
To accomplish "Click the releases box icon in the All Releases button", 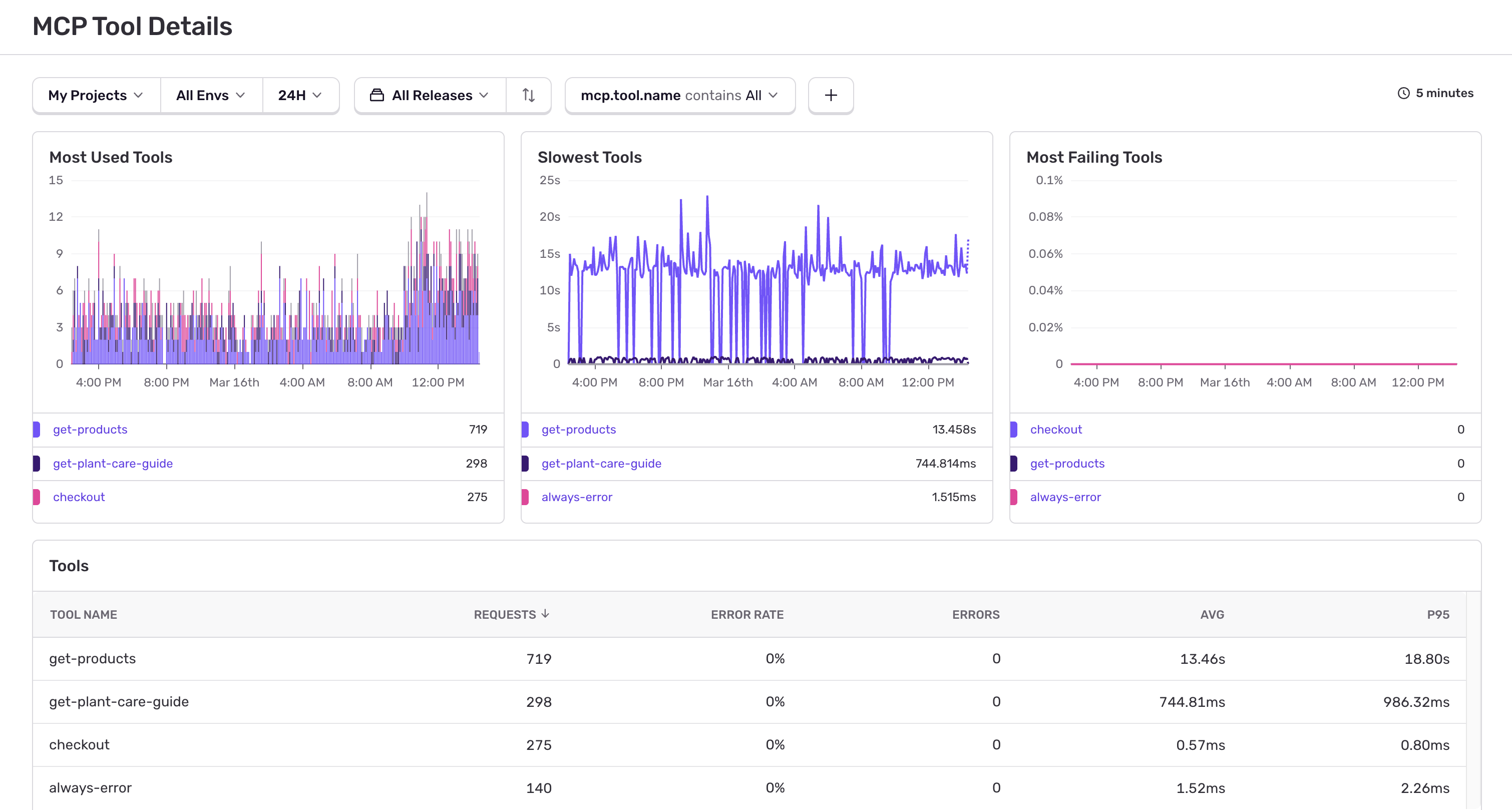I will click(x=377, y=95).
